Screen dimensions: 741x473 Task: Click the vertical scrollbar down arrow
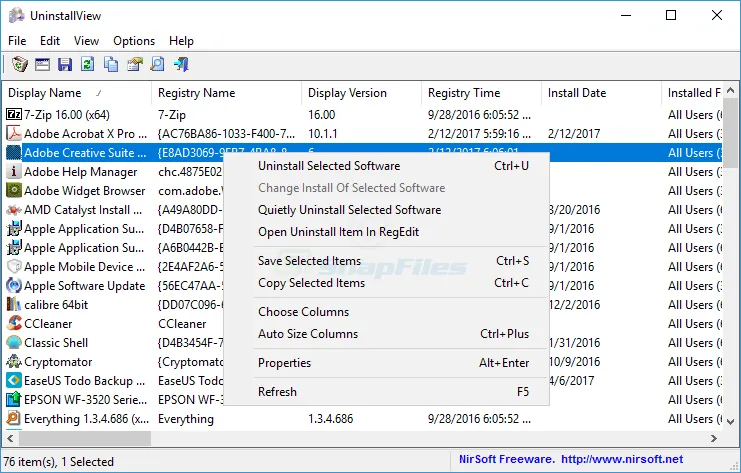pos(731,421)
